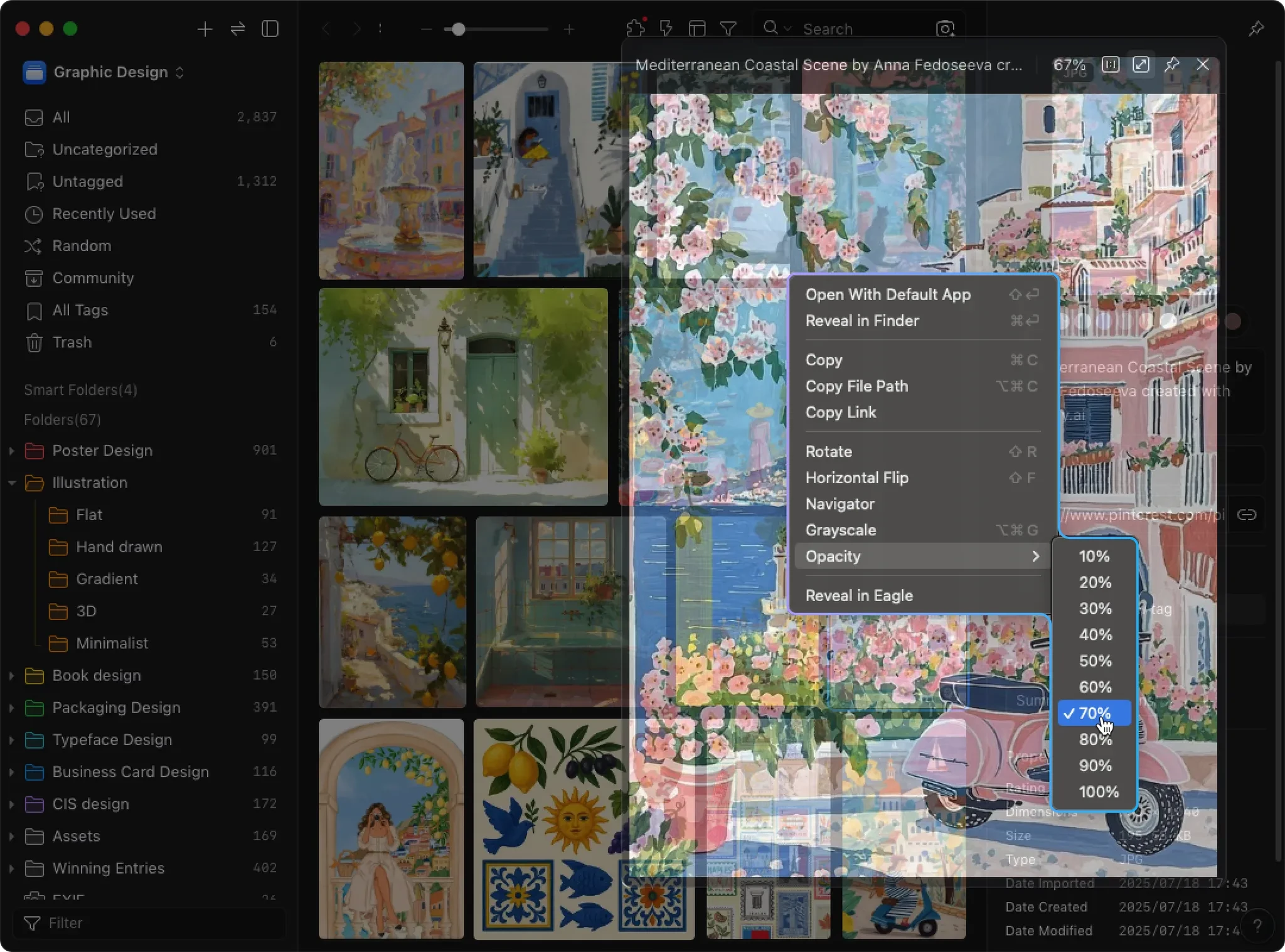1285x952 pixels.
Task: Pin the floating preview window
Action: (x=1172, y=65)
